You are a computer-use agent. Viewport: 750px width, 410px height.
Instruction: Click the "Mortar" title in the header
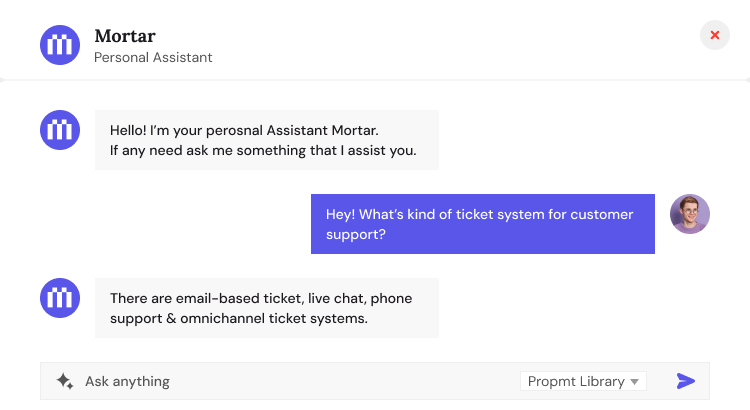124,36
